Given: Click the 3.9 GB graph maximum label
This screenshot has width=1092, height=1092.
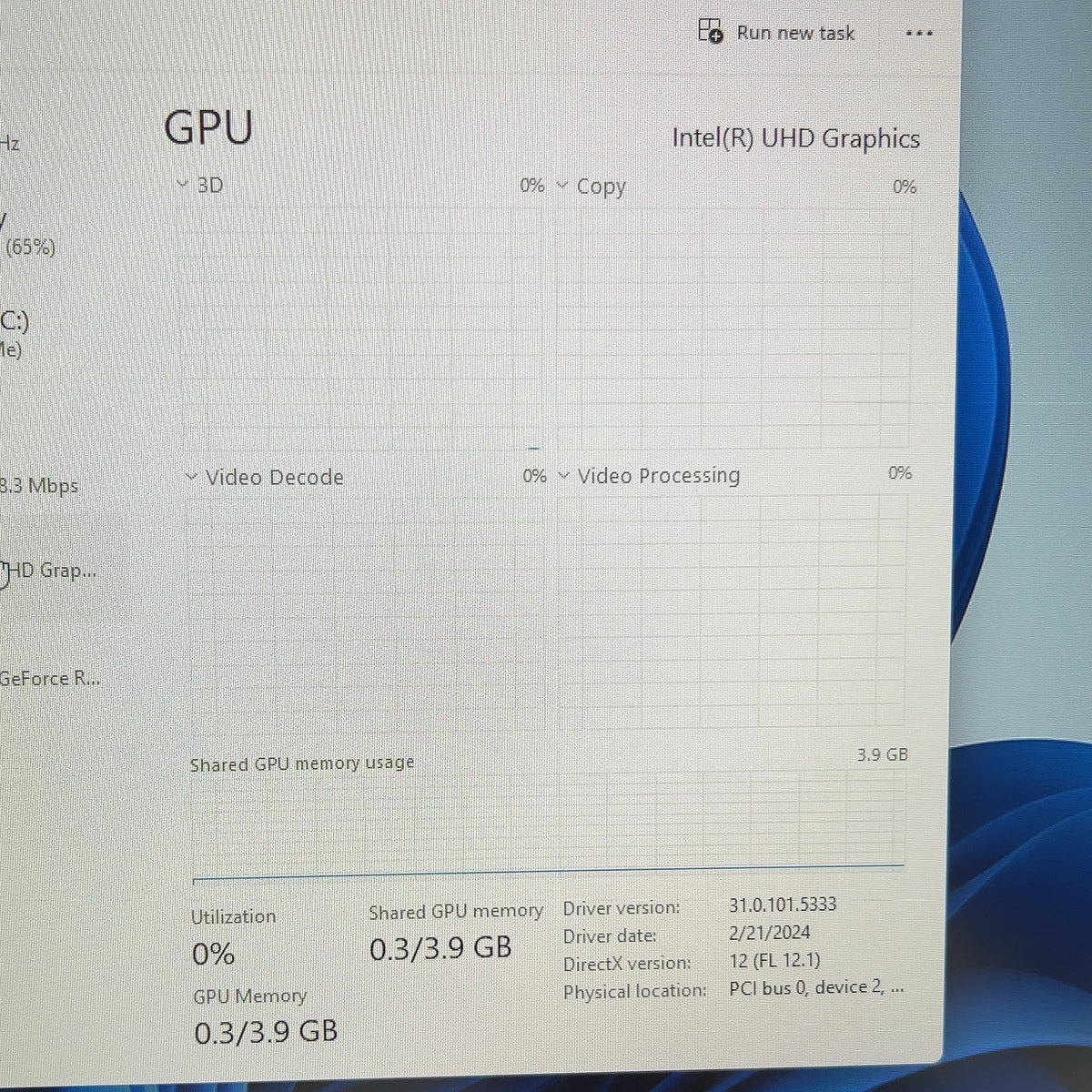Looking at the screenshot, I should 883,754.
